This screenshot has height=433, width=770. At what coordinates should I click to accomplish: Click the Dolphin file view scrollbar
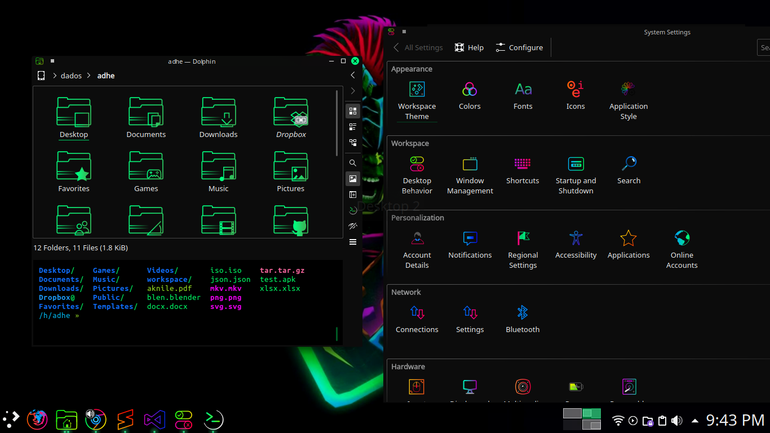pyautogui.click(x=337, y=123)
